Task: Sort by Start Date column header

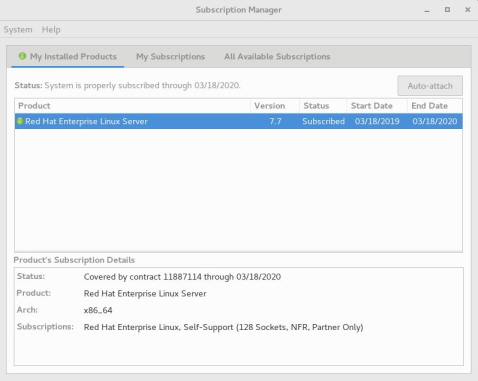Action: click(x=377, y=106)
